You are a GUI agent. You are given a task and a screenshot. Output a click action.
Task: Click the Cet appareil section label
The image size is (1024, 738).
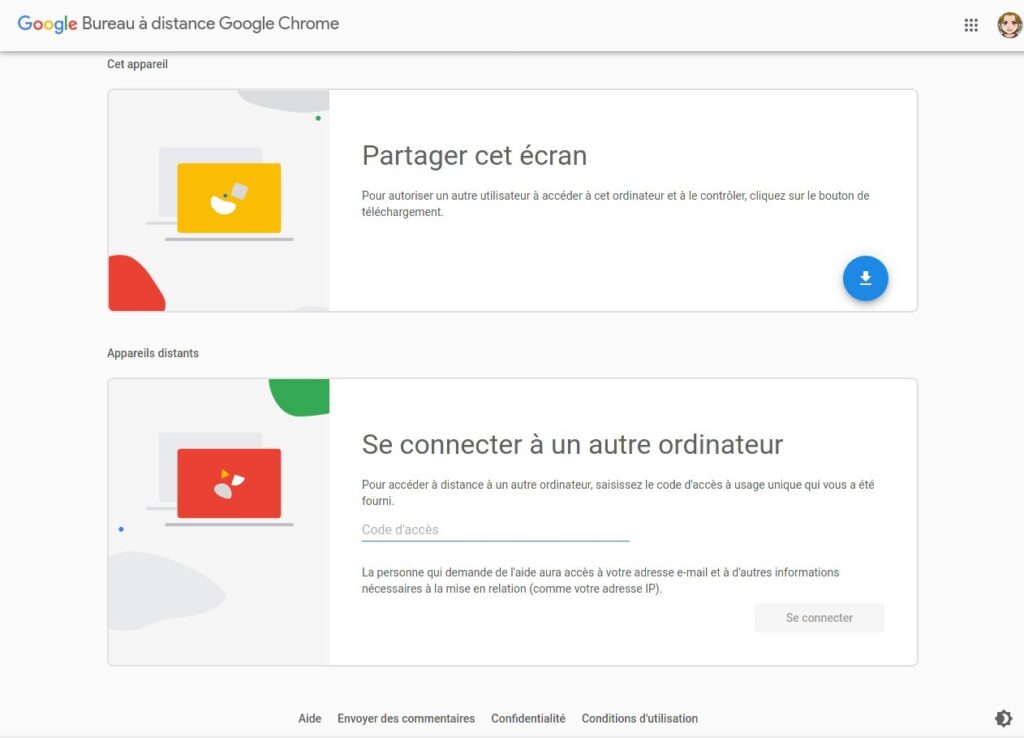click(x=137, y=64)
